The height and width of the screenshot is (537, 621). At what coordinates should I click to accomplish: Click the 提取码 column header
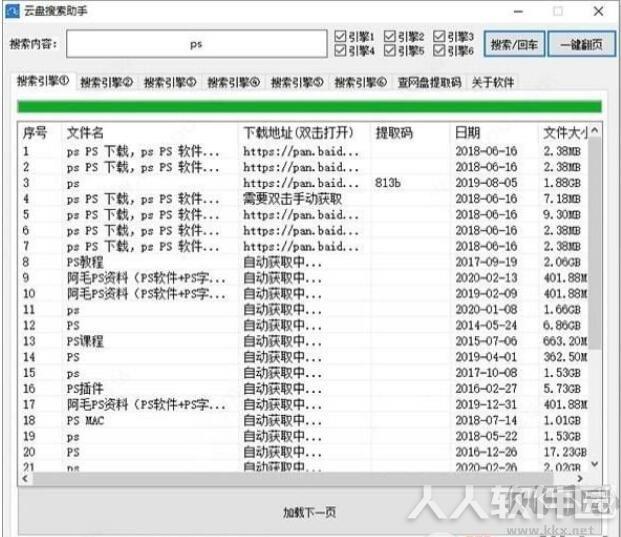[394, 133]
